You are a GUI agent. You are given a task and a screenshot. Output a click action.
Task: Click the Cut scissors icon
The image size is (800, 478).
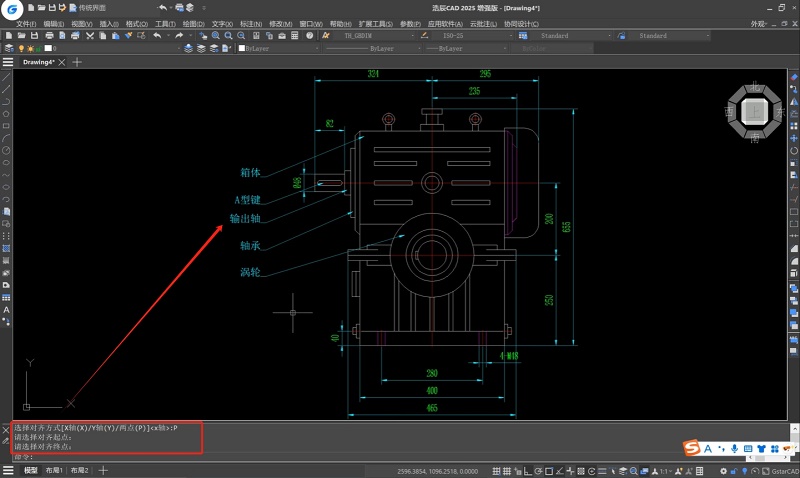[x=90, y=36]
